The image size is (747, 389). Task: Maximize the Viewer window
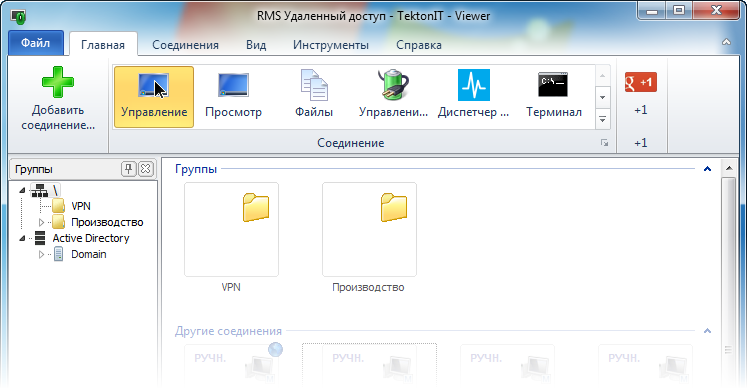tap(679, 10)
